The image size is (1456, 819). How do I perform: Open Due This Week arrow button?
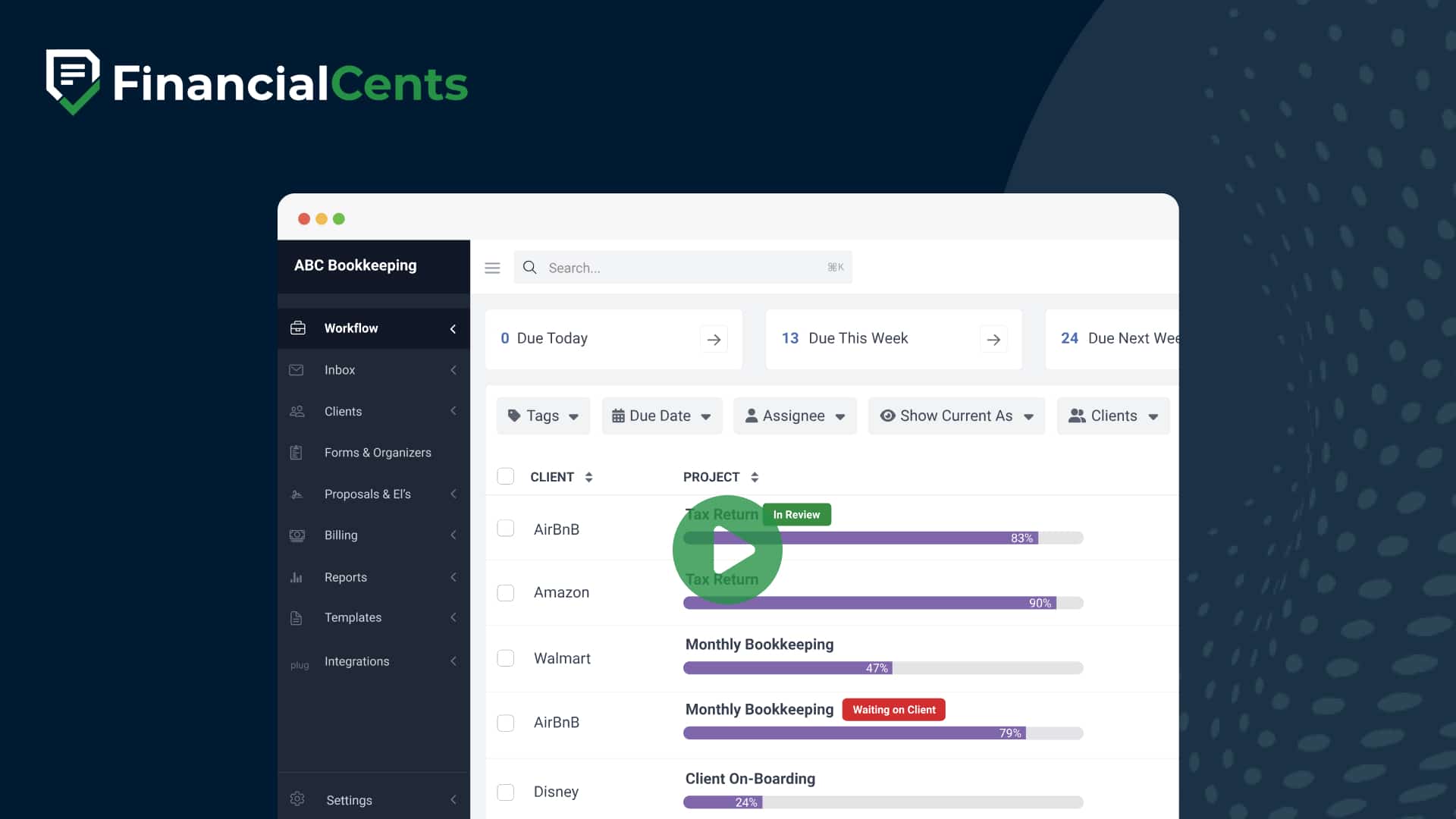click(x=993, y=340)
